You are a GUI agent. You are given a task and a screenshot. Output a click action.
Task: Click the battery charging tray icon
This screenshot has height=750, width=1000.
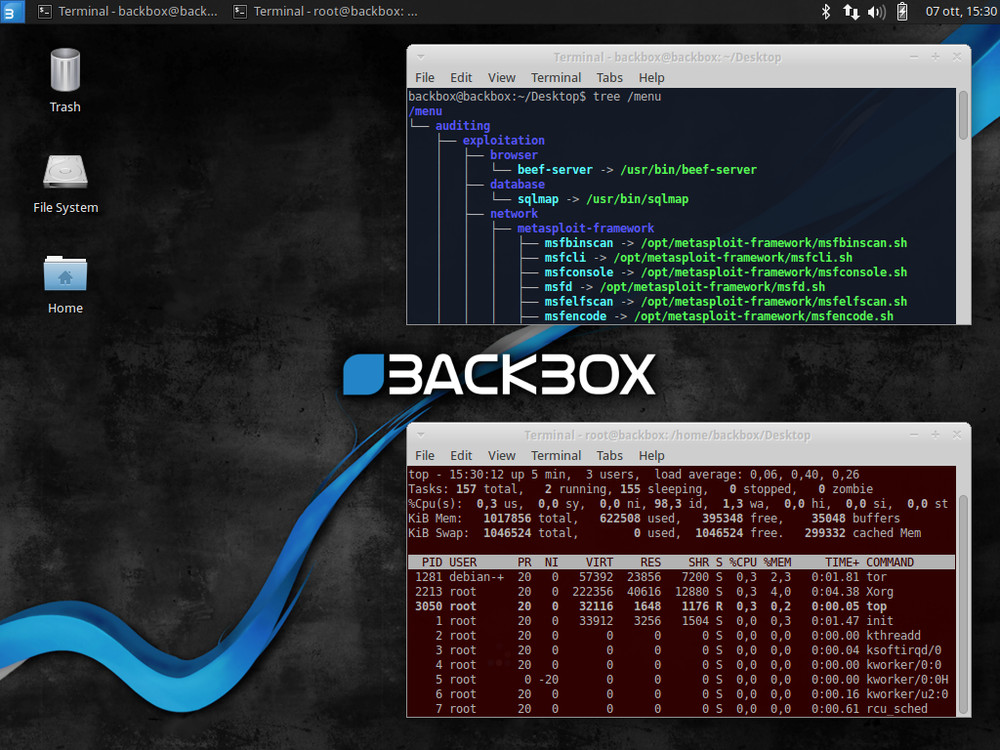[x=901, y=11]
